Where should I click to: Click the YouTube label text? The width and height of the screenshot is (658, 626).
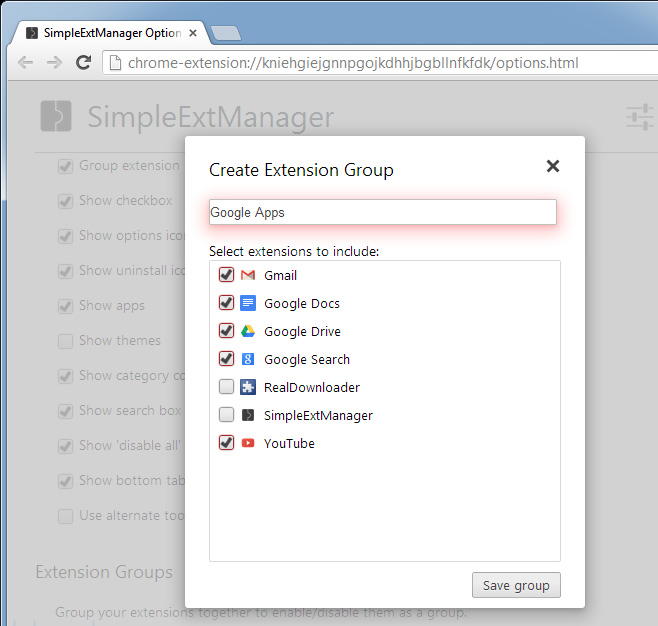289,443
